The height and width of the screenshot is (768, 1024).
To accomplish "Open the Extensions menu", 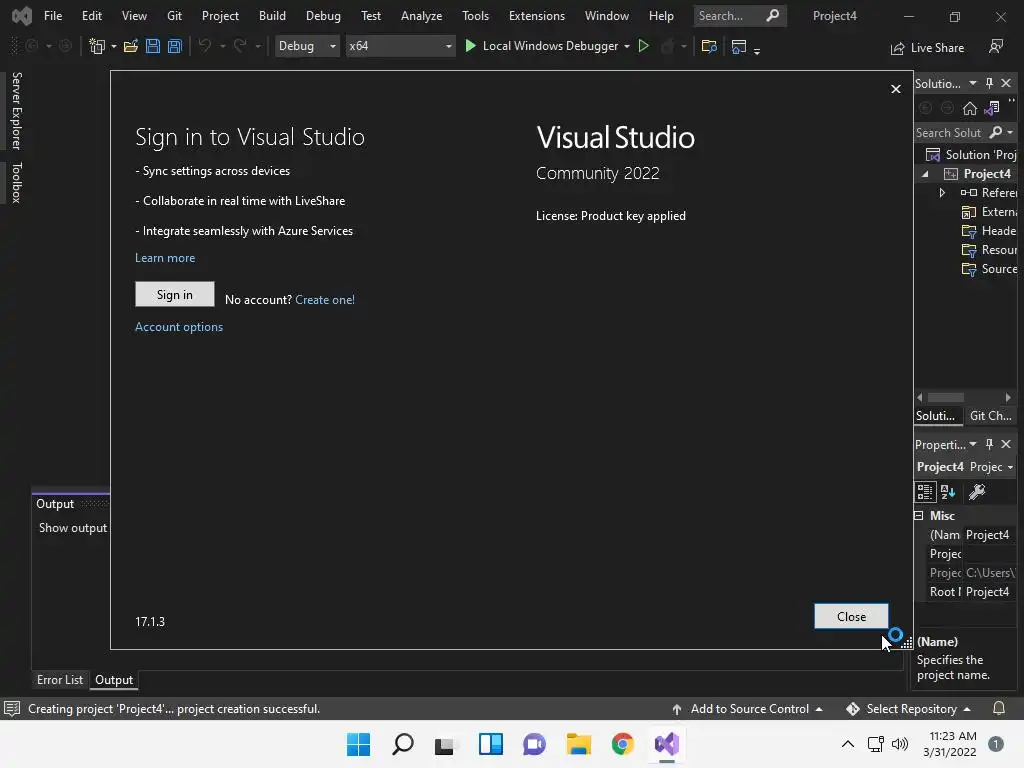I will click(537, 16).
